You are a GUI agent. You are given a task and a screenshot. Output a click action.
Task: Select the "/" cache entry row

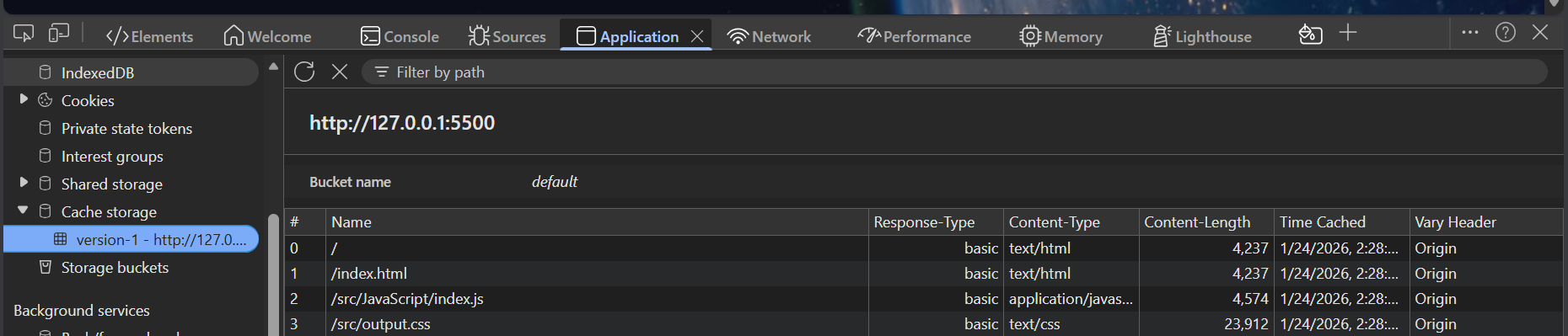pos(924,248)
